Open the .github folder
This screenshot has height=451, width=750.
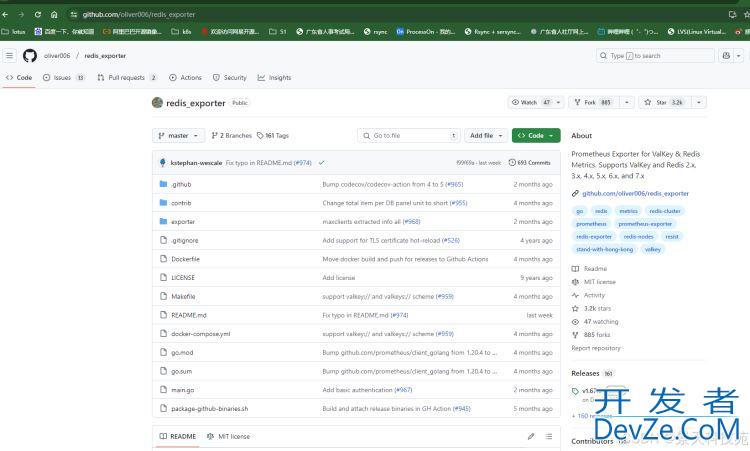point(181,184)
